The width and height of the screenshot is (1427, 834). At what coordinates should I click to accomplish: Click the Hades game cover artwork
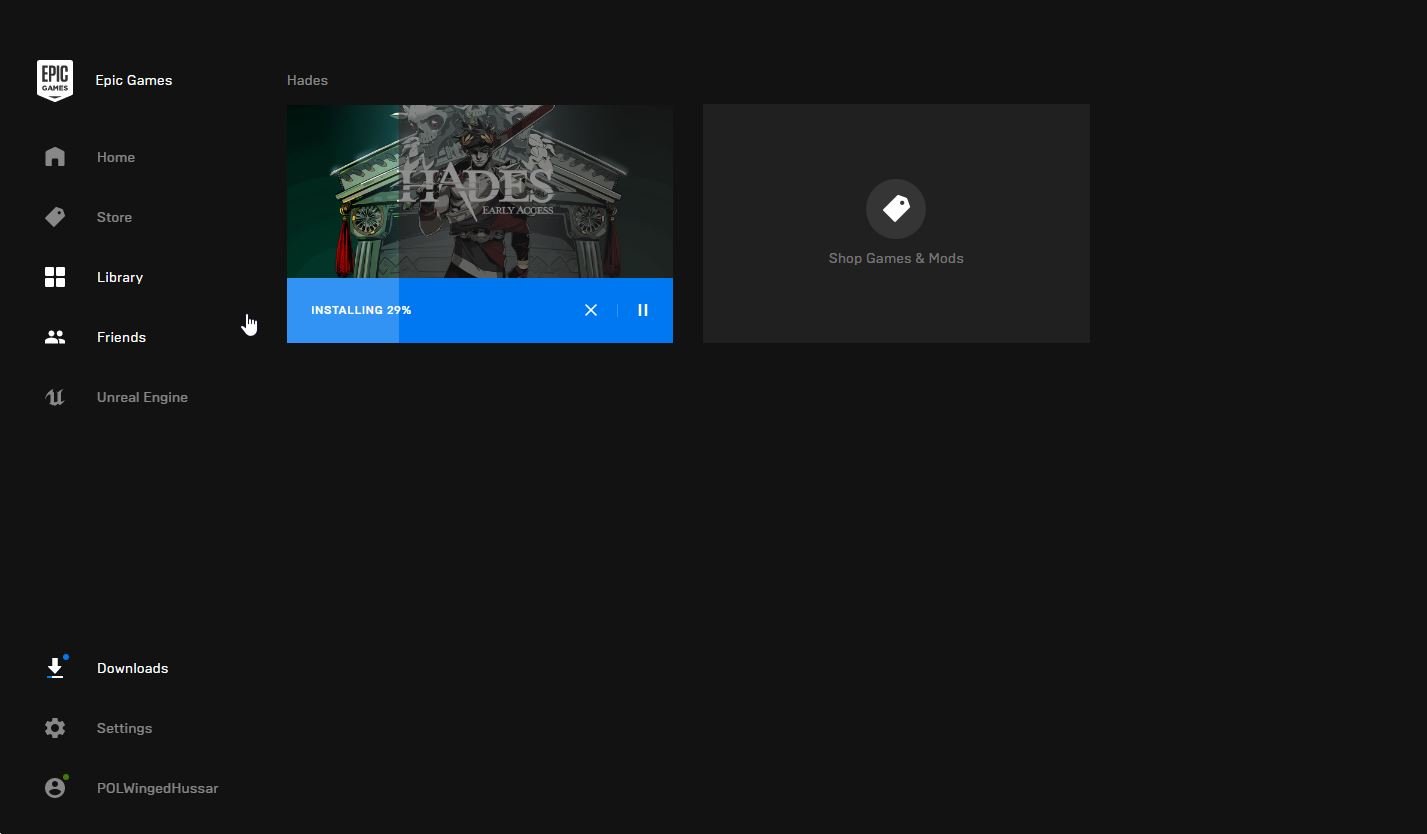[480, 191]
